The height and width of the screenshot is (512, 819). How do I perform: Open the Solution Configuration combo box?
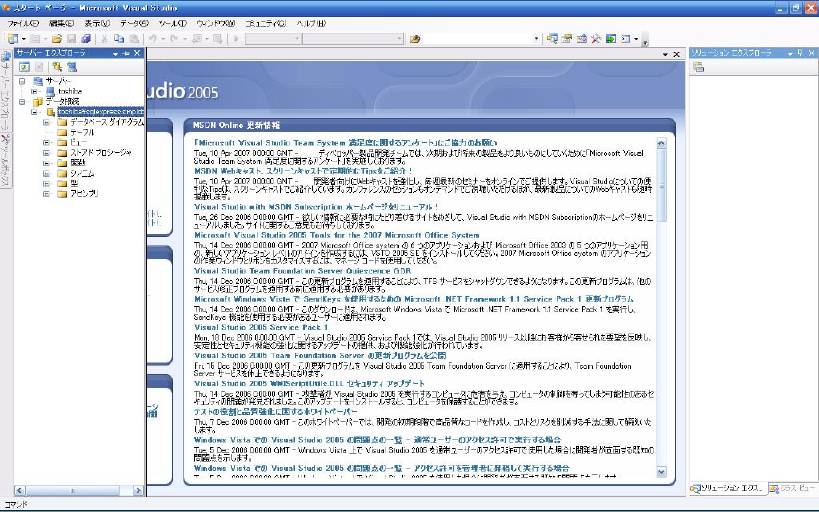[273, 39]
